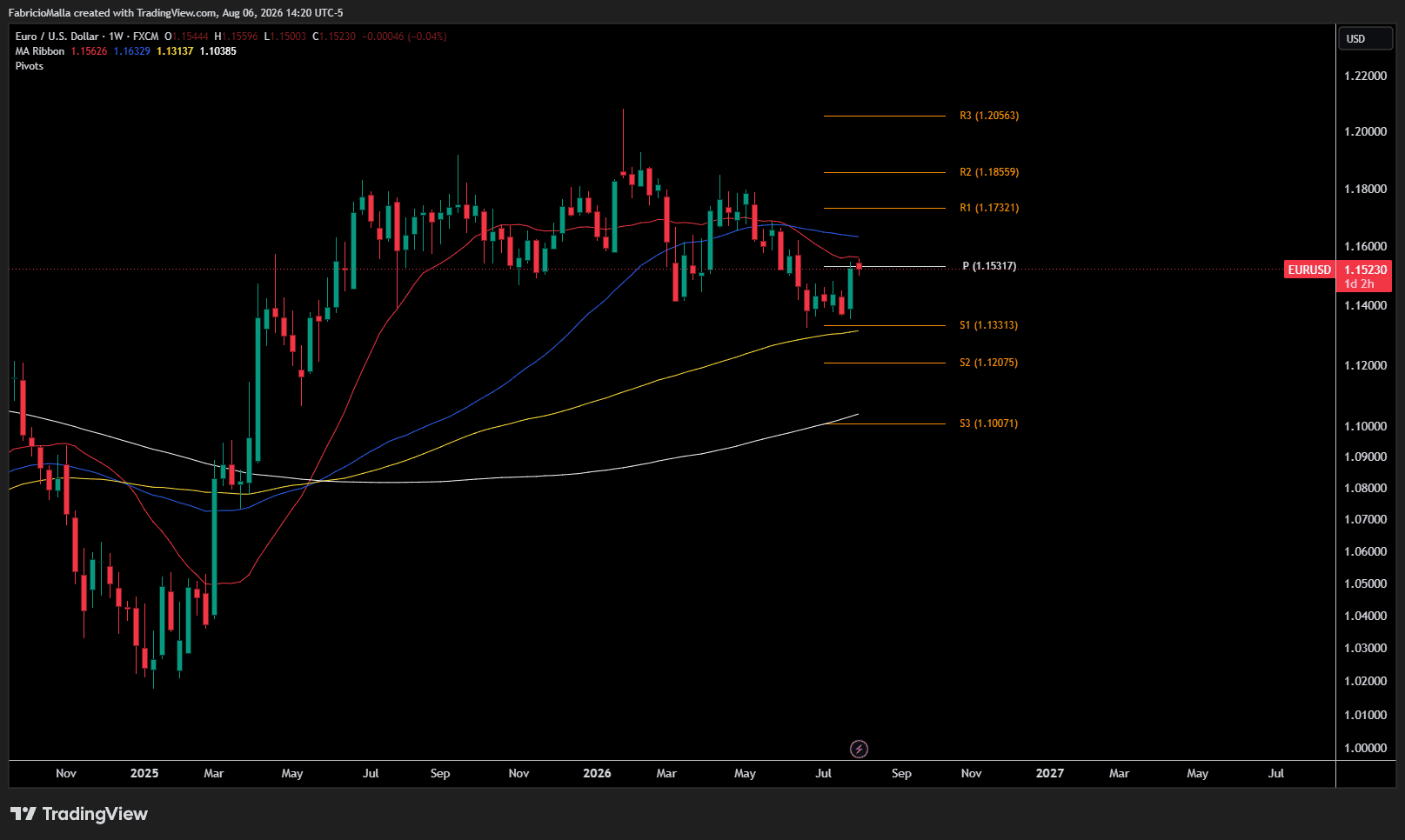Click the 1.00000 price scale label
The image size is (1405, 840).
click(x=1365, y=749)
